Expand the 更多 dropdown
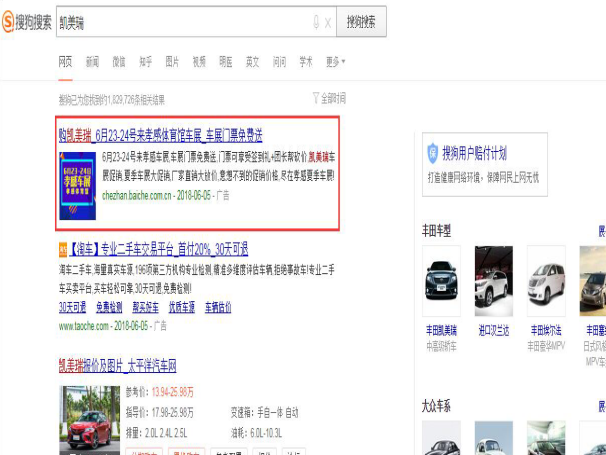Viewport: 606px width, 455px height. coord(335,61)
